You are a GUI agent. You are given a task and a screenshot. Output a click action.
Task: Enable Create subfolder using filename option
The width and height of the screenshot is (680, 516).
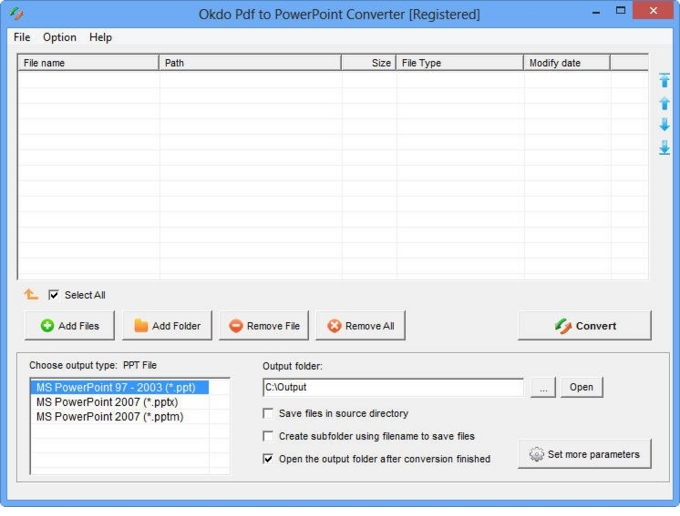click(x=268, y=436)
